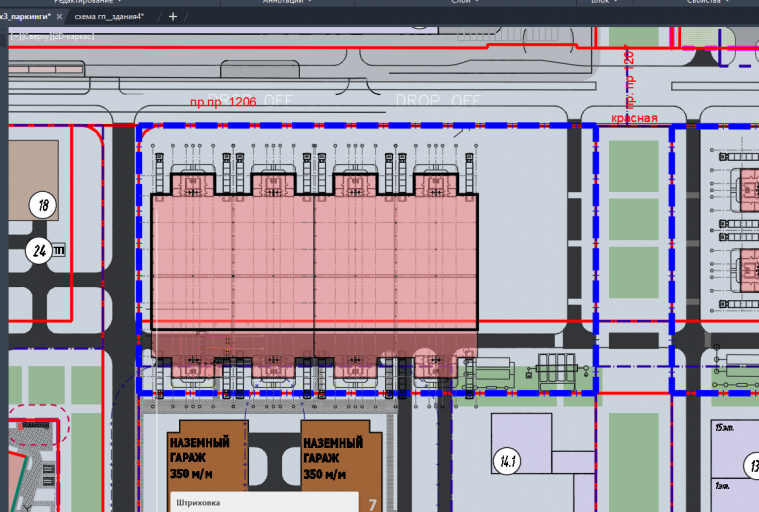The image size is (759, 512).
Task: Select the right 'НАЗЕМНЫЙ ГАРАЖ 350 м/м' text
Action: pos(333,458)
